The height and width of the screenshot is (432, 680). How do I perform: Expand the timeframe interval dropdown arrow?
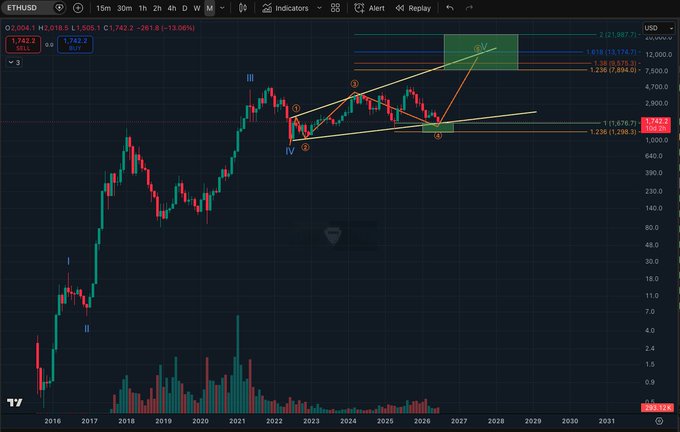pyautogui.click(x=222, y=8)
